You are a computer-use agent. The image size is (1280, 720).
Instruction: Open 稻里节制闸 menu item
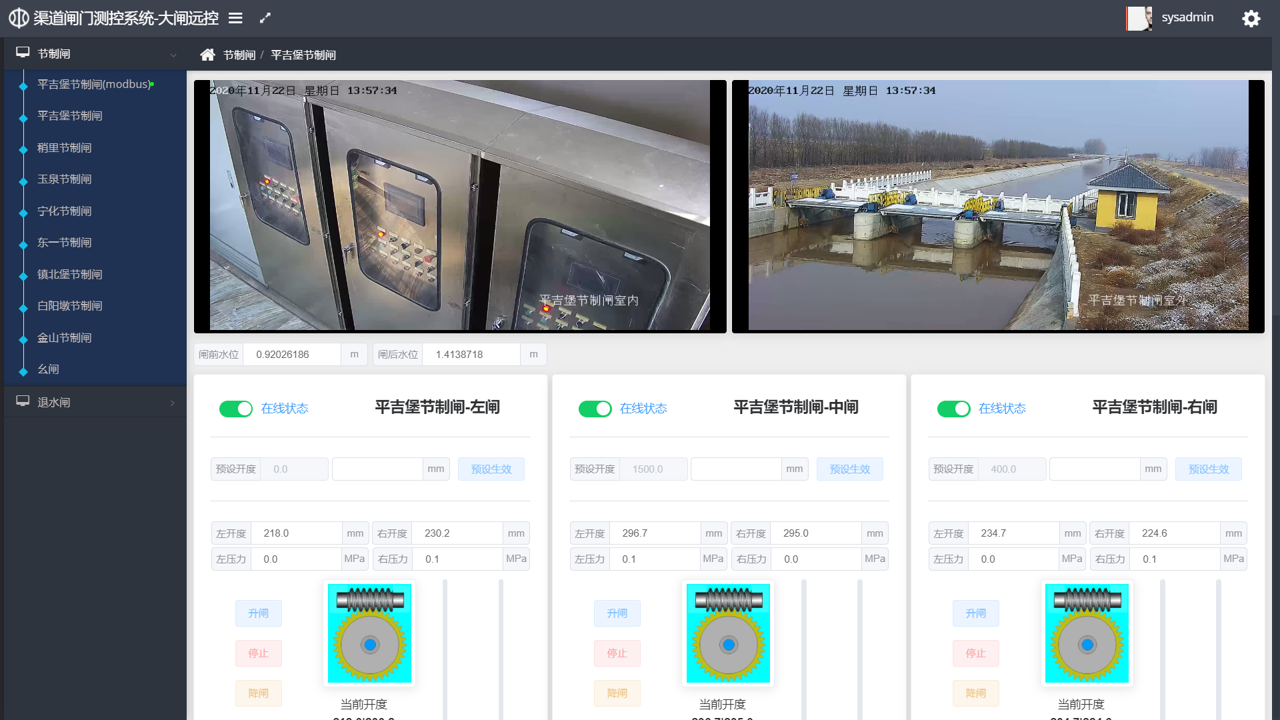click(64, 148)
